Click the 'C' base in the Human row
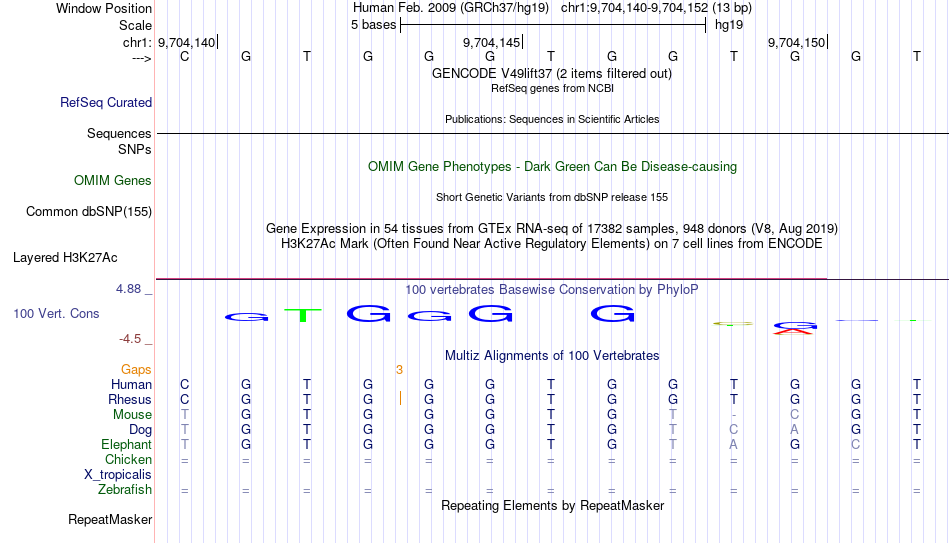This screenshot has width=950, height=543. pyautogui.click(x=185, y=385)
